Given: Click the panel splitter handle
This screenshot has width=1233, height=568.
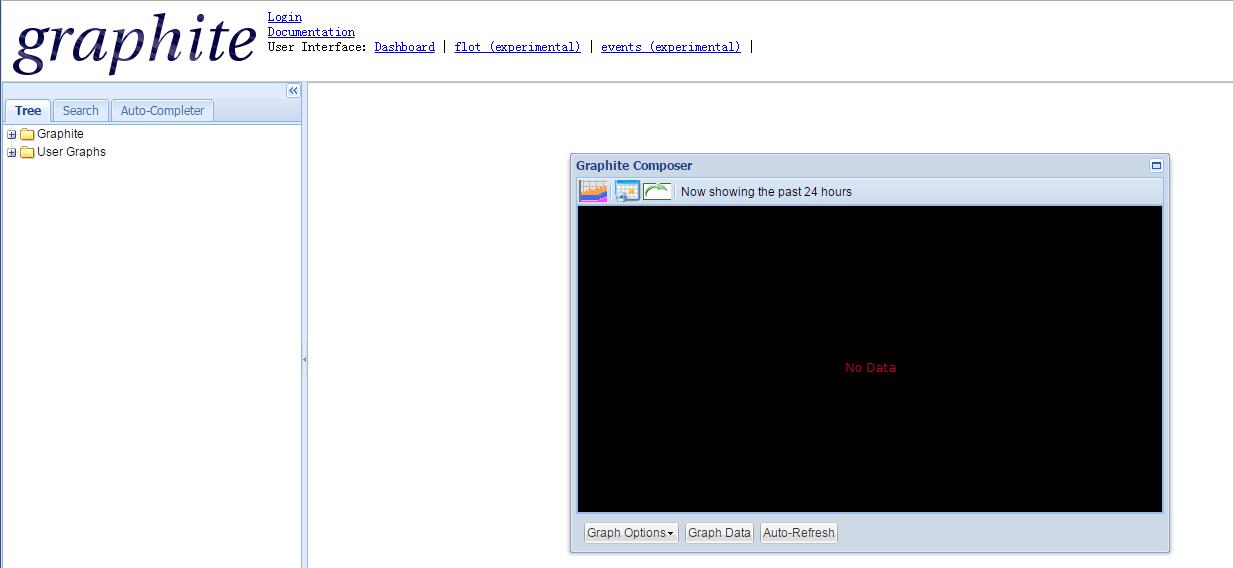Looking at the screenshot, I should point(304,359).
